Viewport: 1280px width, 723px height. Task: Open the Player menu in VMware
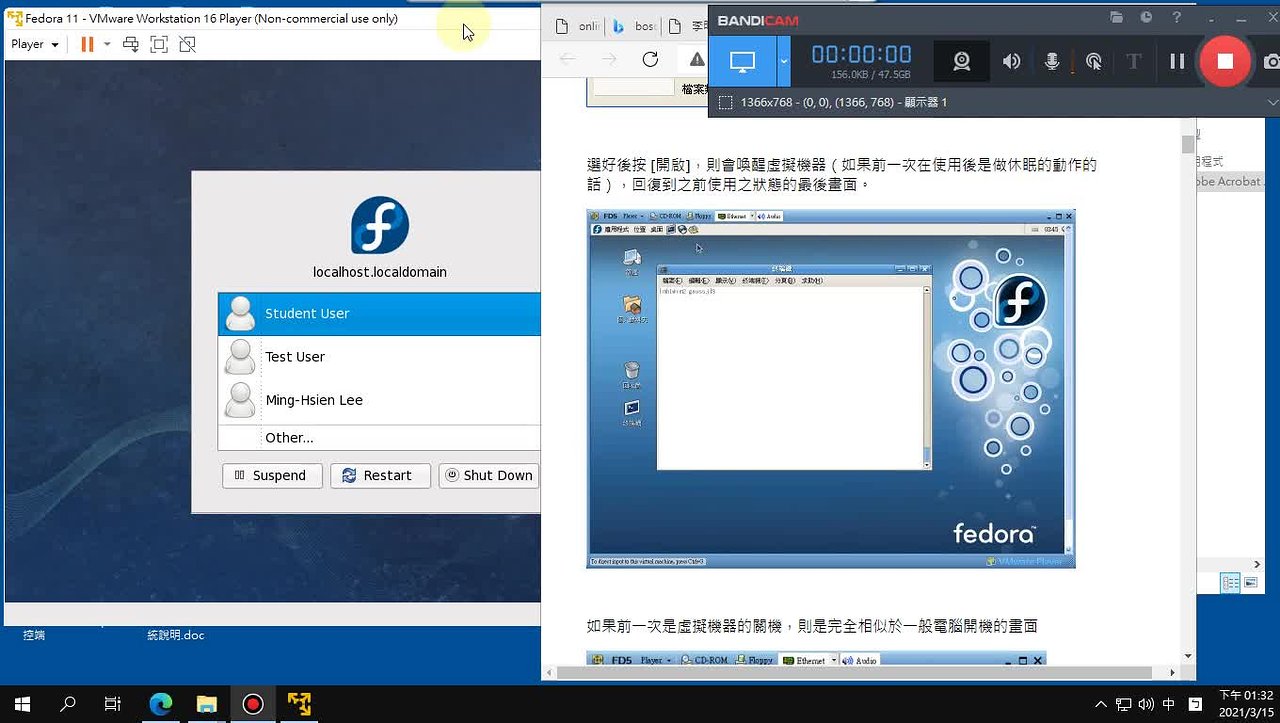[x=34, y=44]
